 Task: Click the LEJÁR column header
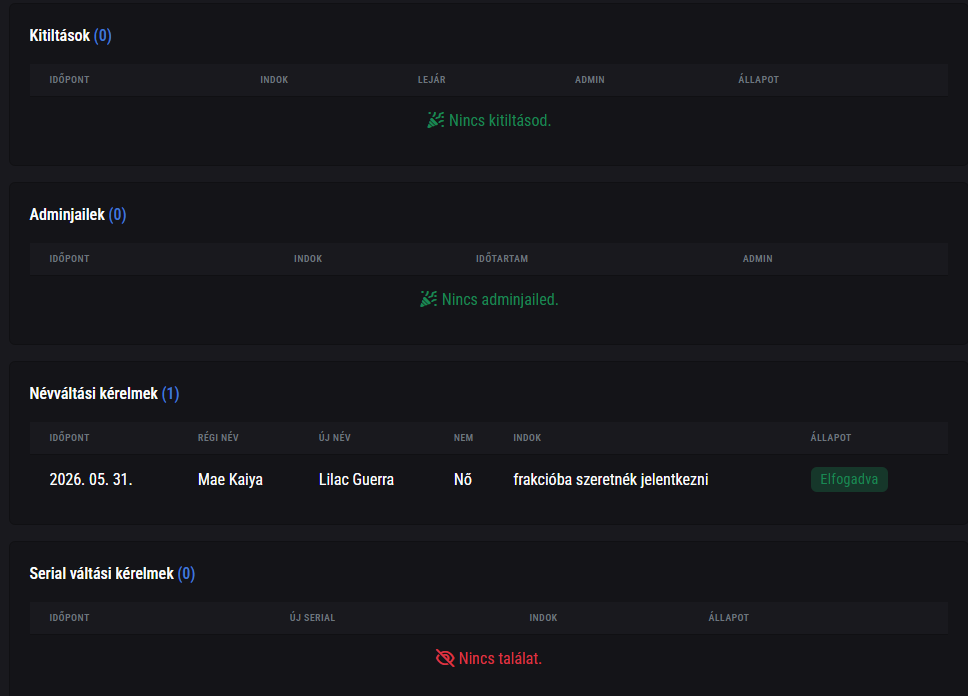click(432, 80)
